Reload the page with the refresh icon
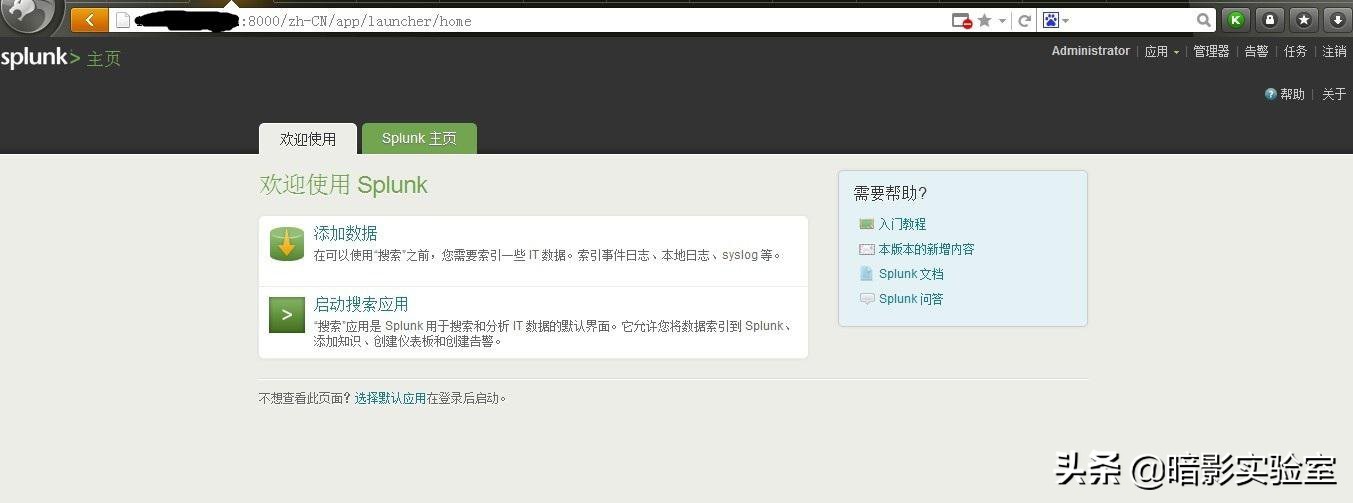 pyautogui.click(x=1025, y=20)
